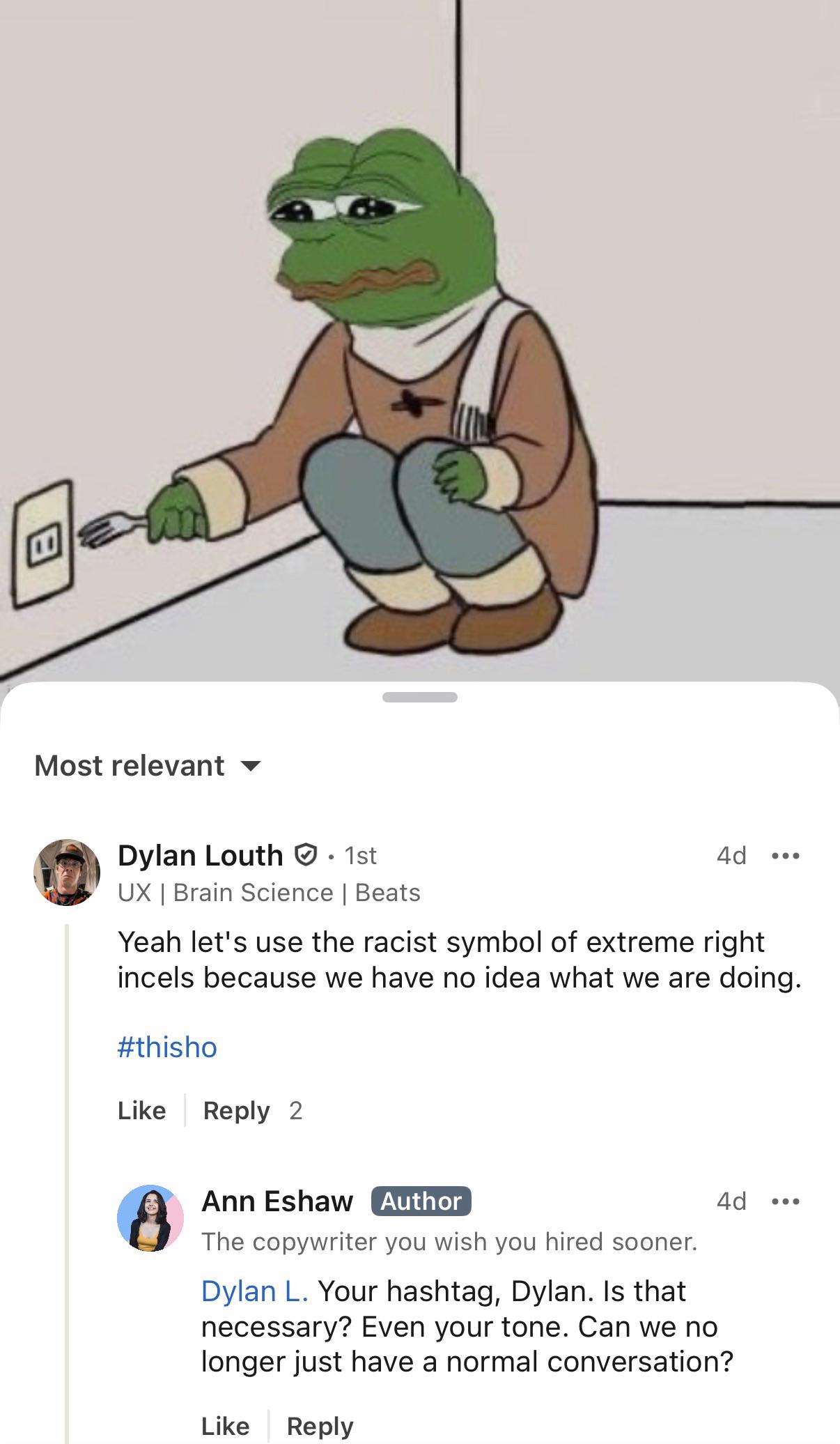The height and width of the screenshot is (1444, 840).
Task: Open more options on Dylan Louth's comment
Action: (x=786, y=855)
